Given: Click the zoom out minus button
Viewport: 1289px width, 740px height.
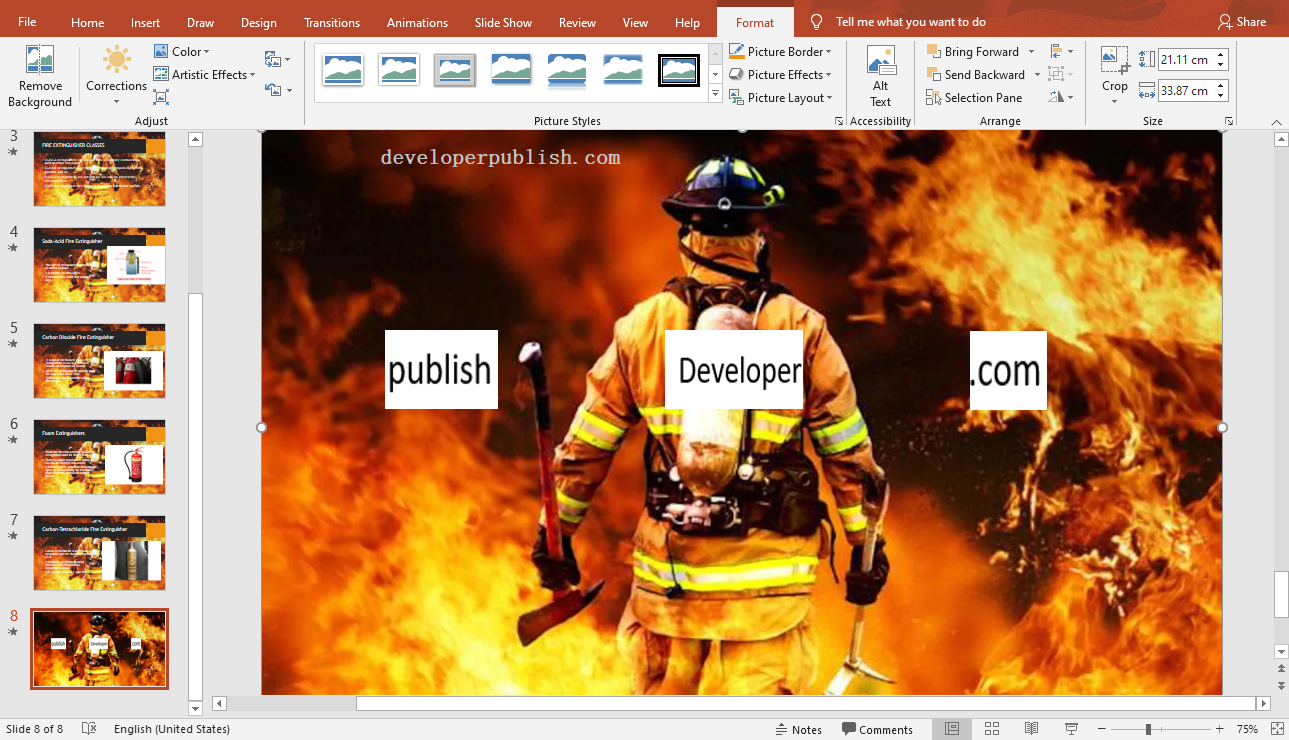Looking at the screenshot, I should (x=1100, y=729).
